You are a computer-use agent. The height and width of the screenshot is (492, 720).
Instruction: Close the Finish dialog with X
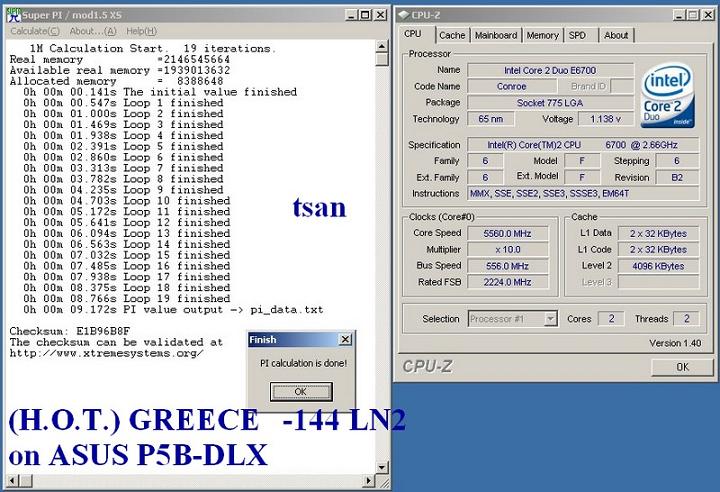click(x=345, y=339)
